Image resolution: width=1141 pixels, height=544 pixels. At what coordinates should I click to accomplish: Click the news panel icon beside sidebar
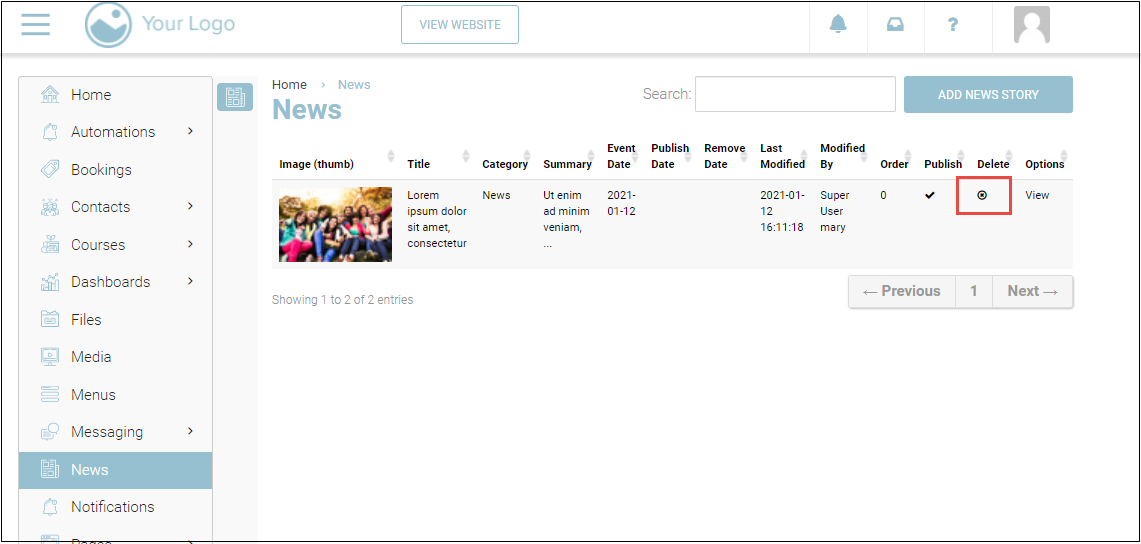tap(235, 97)
